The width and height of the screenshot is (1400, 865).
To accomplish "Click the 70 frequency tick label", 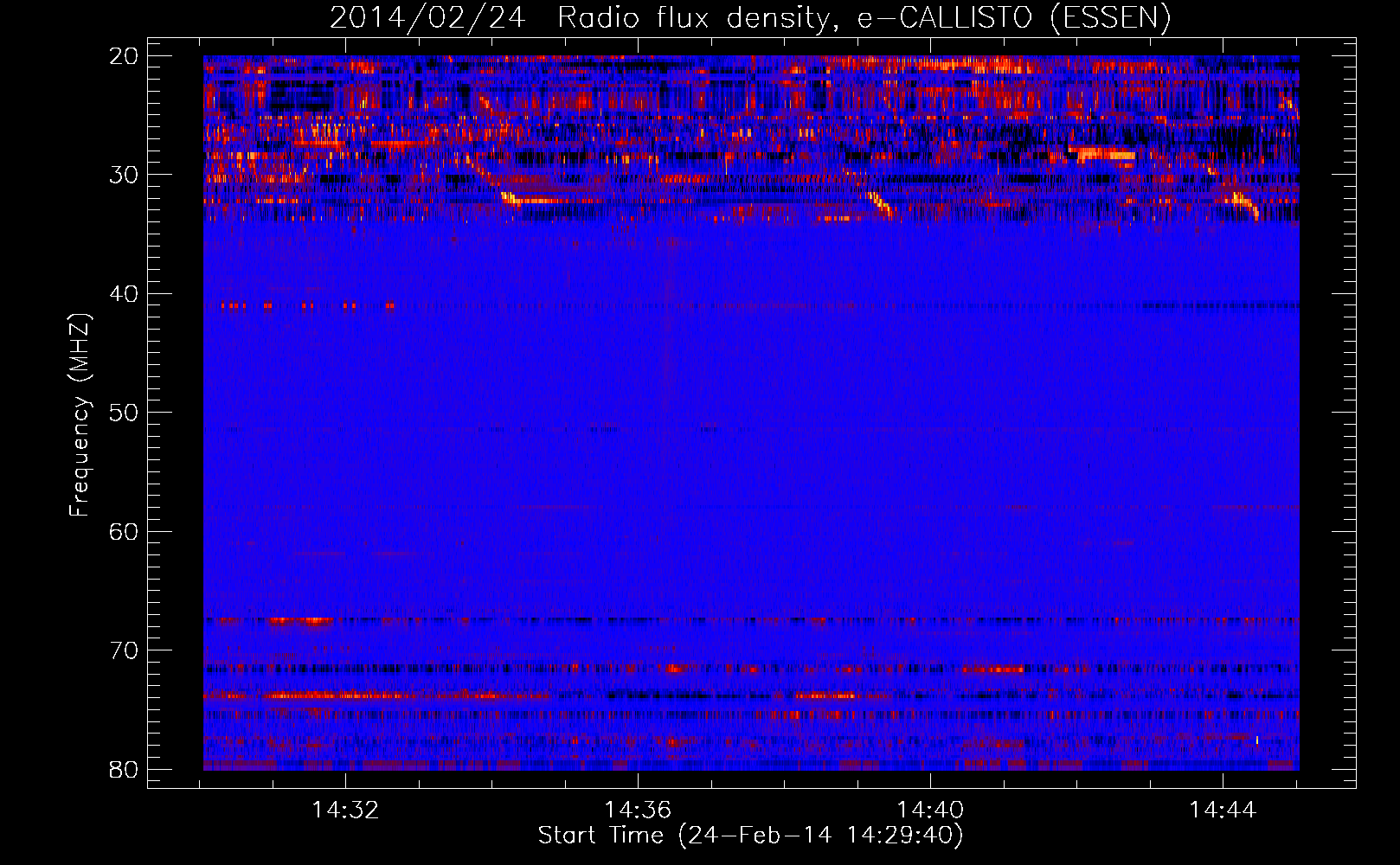I will [x=124, y=650].
